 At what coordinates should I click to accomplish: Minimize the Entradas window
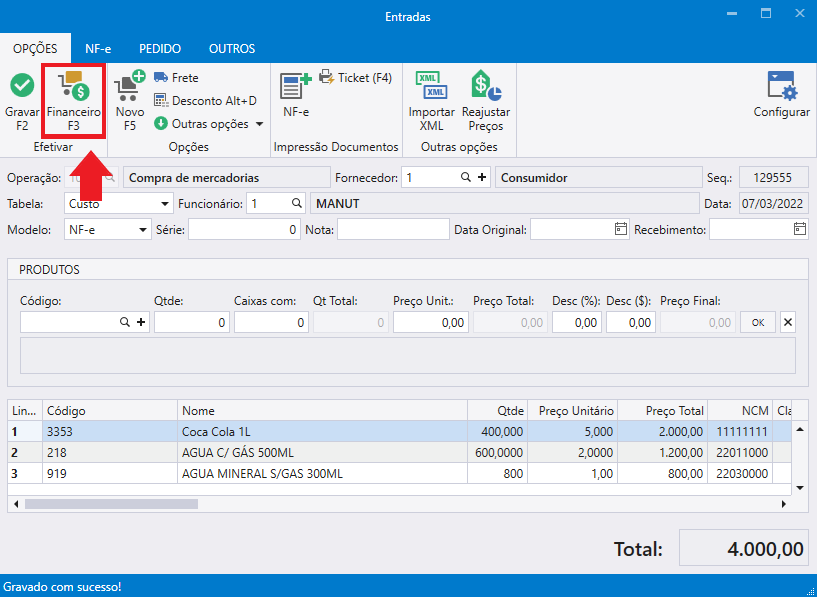(732, 14)
